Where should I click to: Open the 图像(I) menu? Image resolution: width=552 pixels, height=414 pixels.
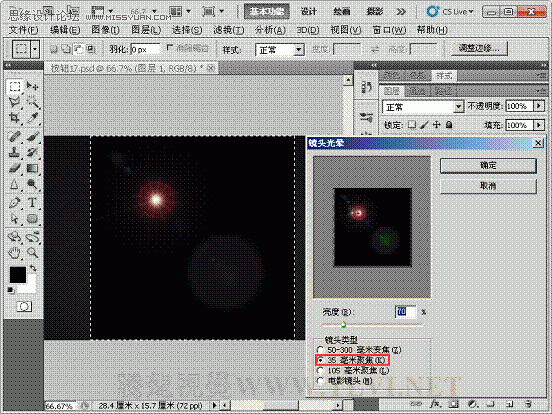coord(105,30)
